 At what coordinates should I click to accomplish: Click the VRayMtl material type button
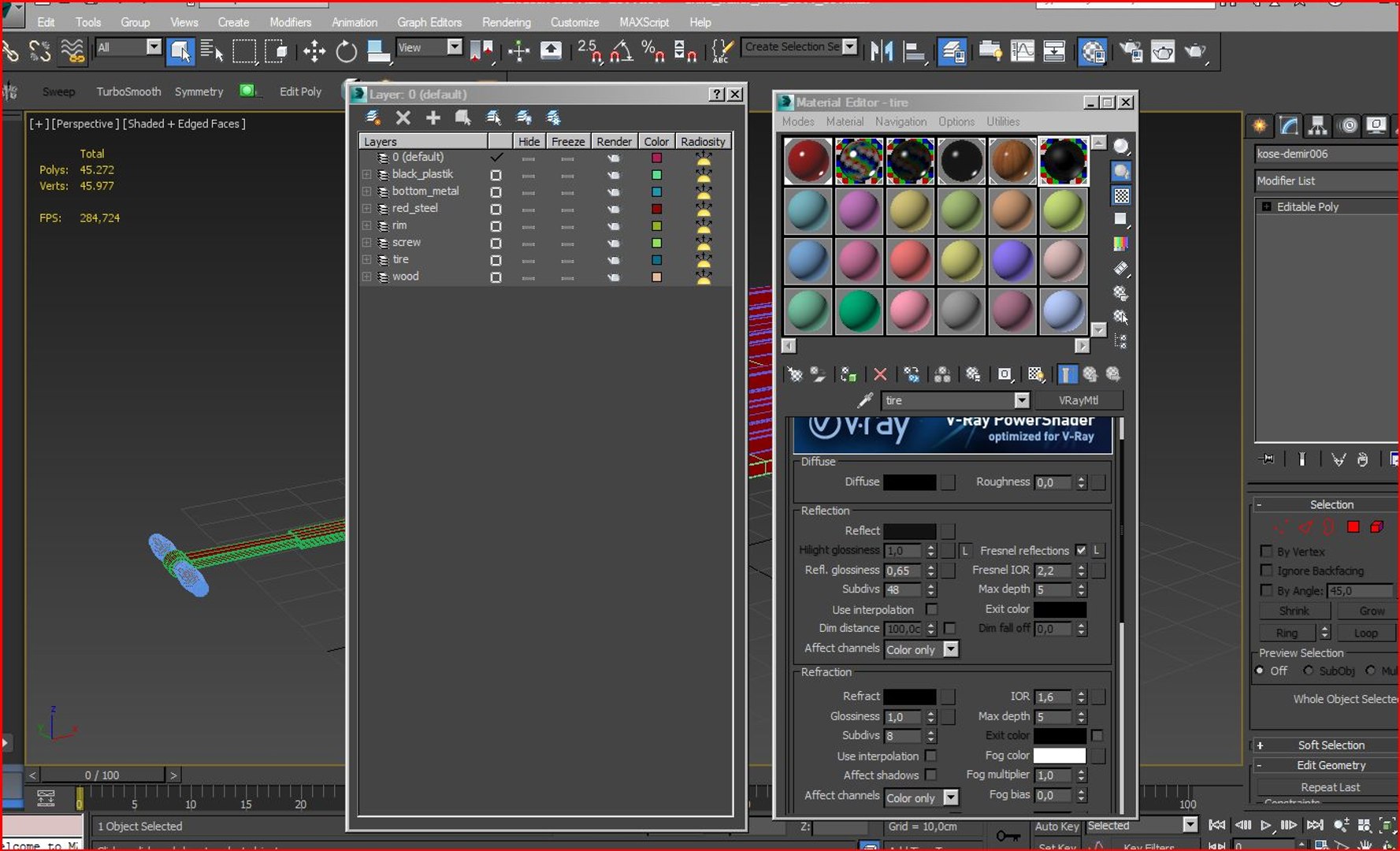[1078, 400]
